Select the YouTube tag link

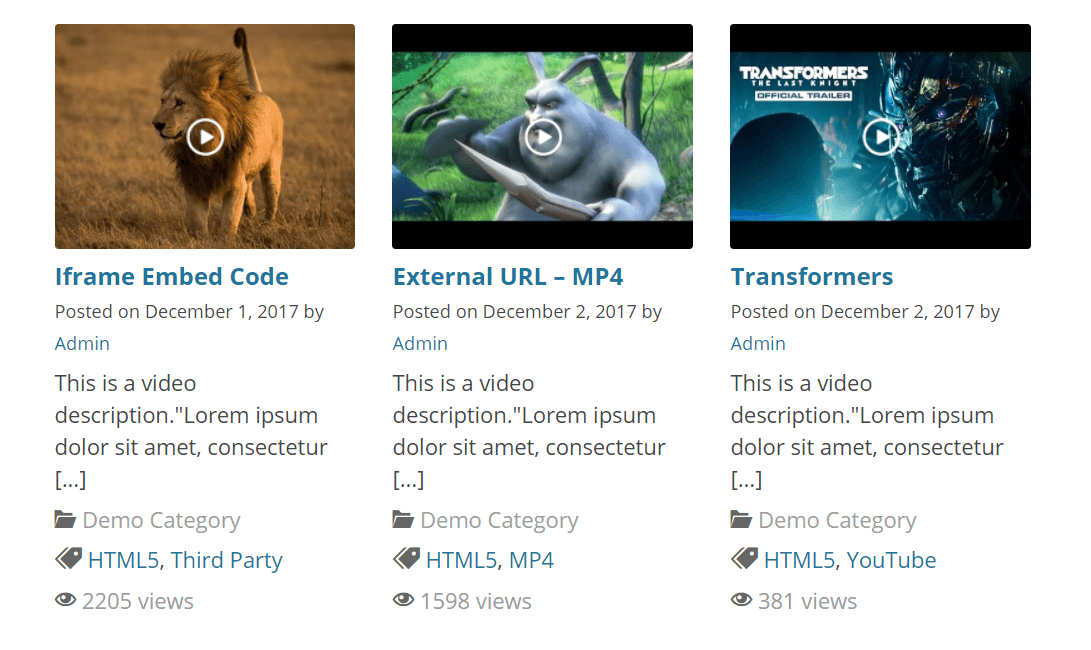(x=891, y=560)
